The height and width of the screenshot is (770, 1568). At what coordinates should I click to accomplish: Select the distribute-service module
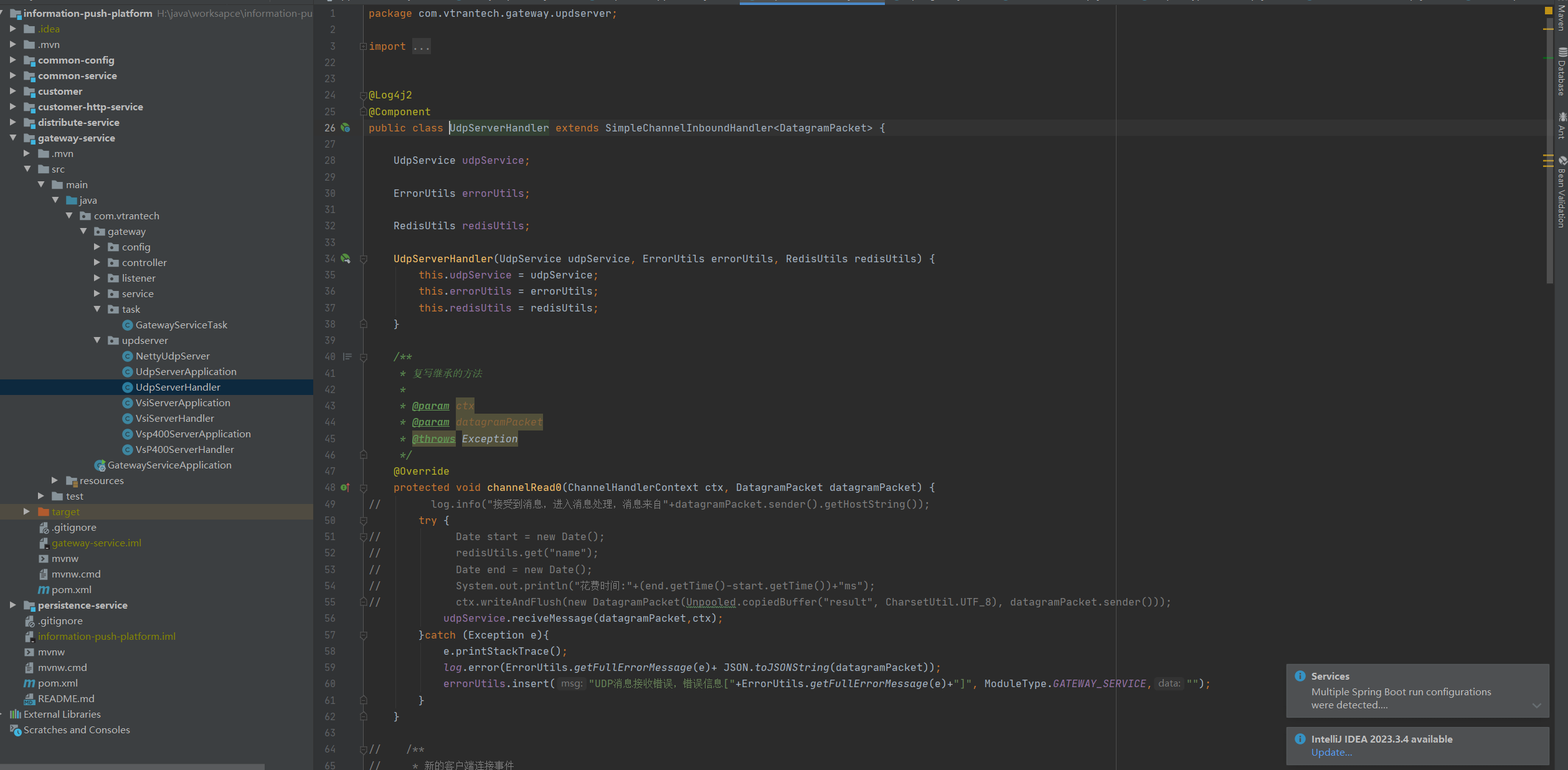point(78,123)
